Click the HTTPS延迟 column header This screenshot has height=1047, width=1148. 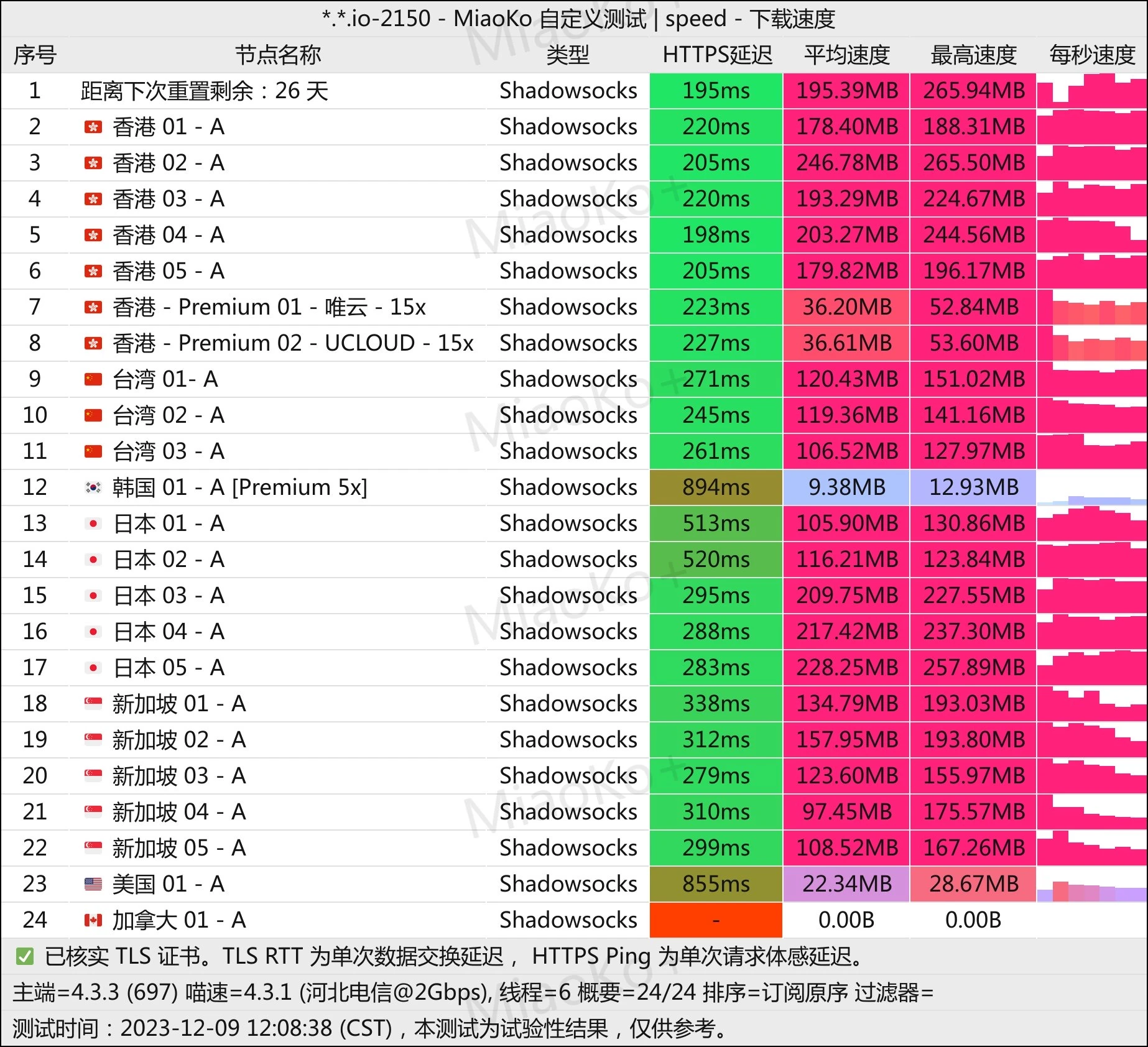717,55
